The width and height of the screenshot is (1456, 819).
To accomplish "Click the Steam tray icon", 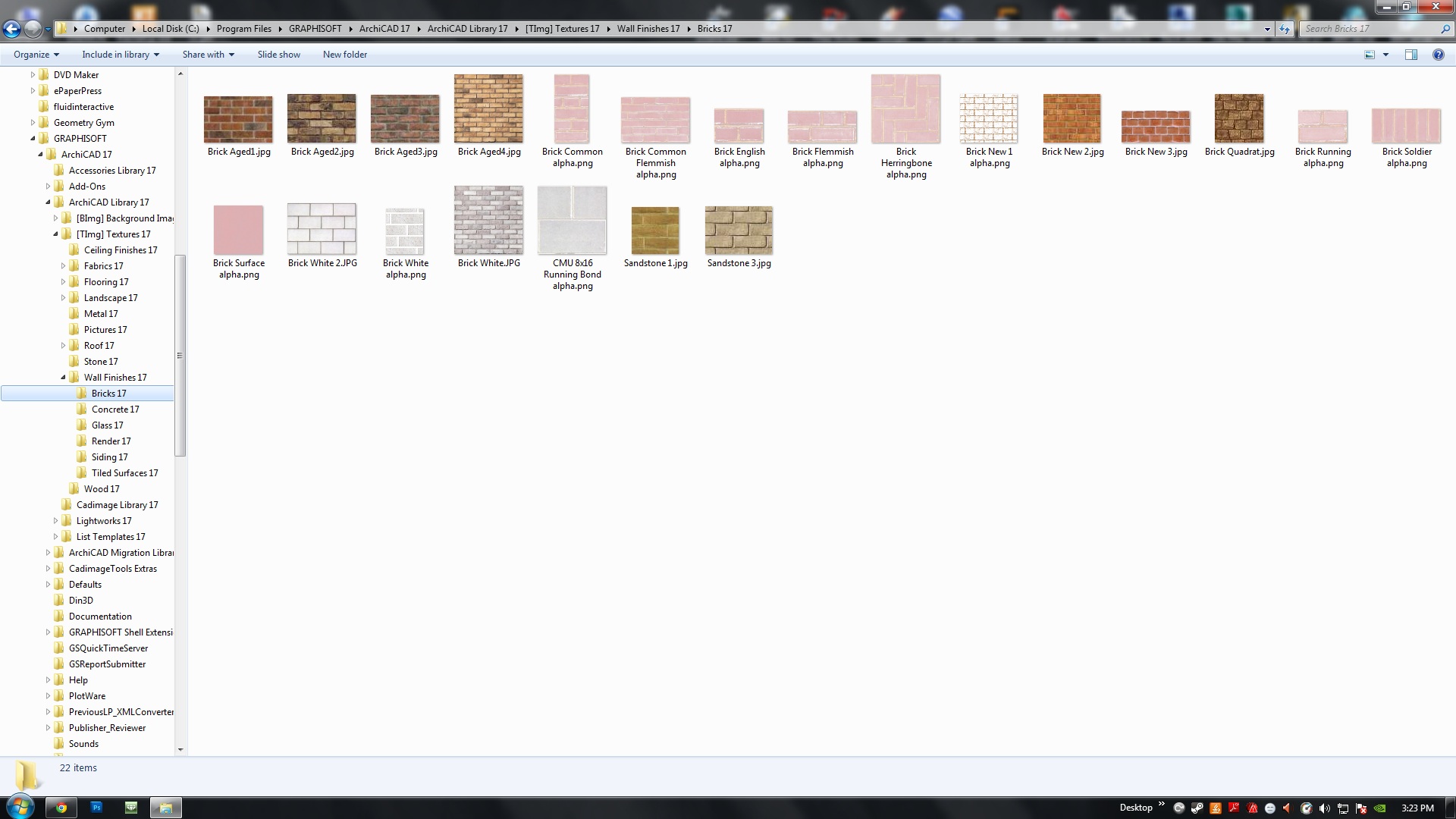I will [1197, 808].
